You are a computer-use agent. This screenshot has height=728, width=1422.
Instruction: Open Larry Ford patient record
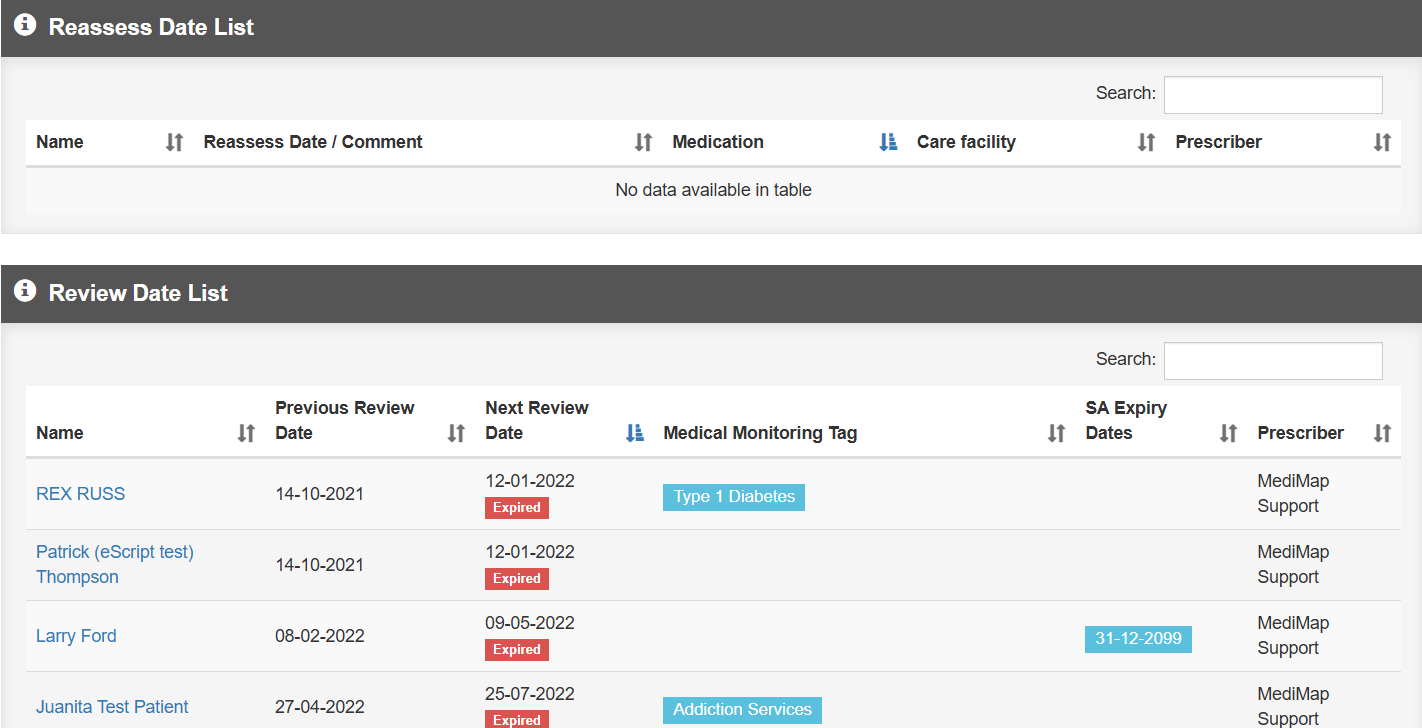point(76,636)
